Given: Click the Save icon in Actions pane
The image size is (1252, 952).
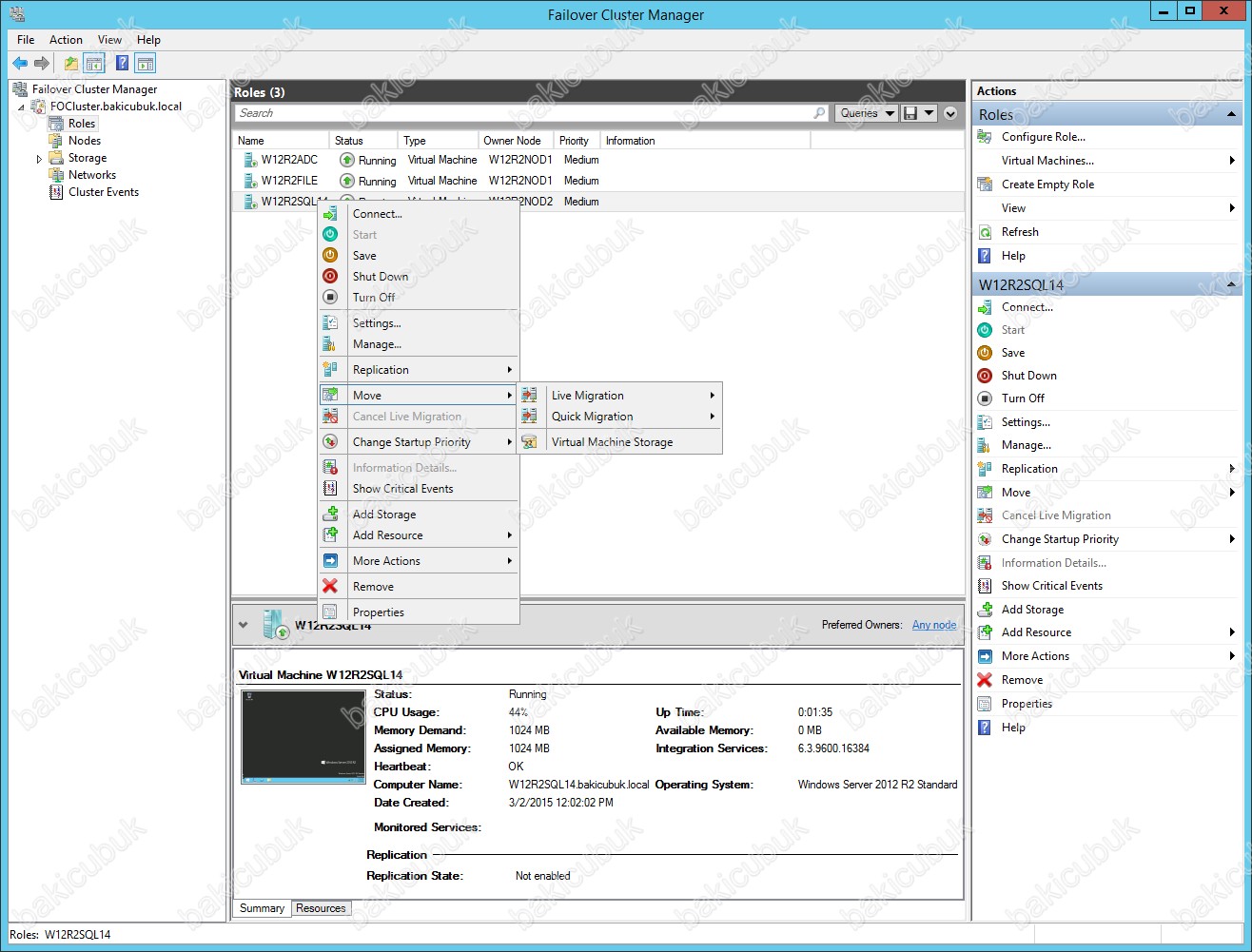Looking at the screenshot, I should click(x=986, y=353).
